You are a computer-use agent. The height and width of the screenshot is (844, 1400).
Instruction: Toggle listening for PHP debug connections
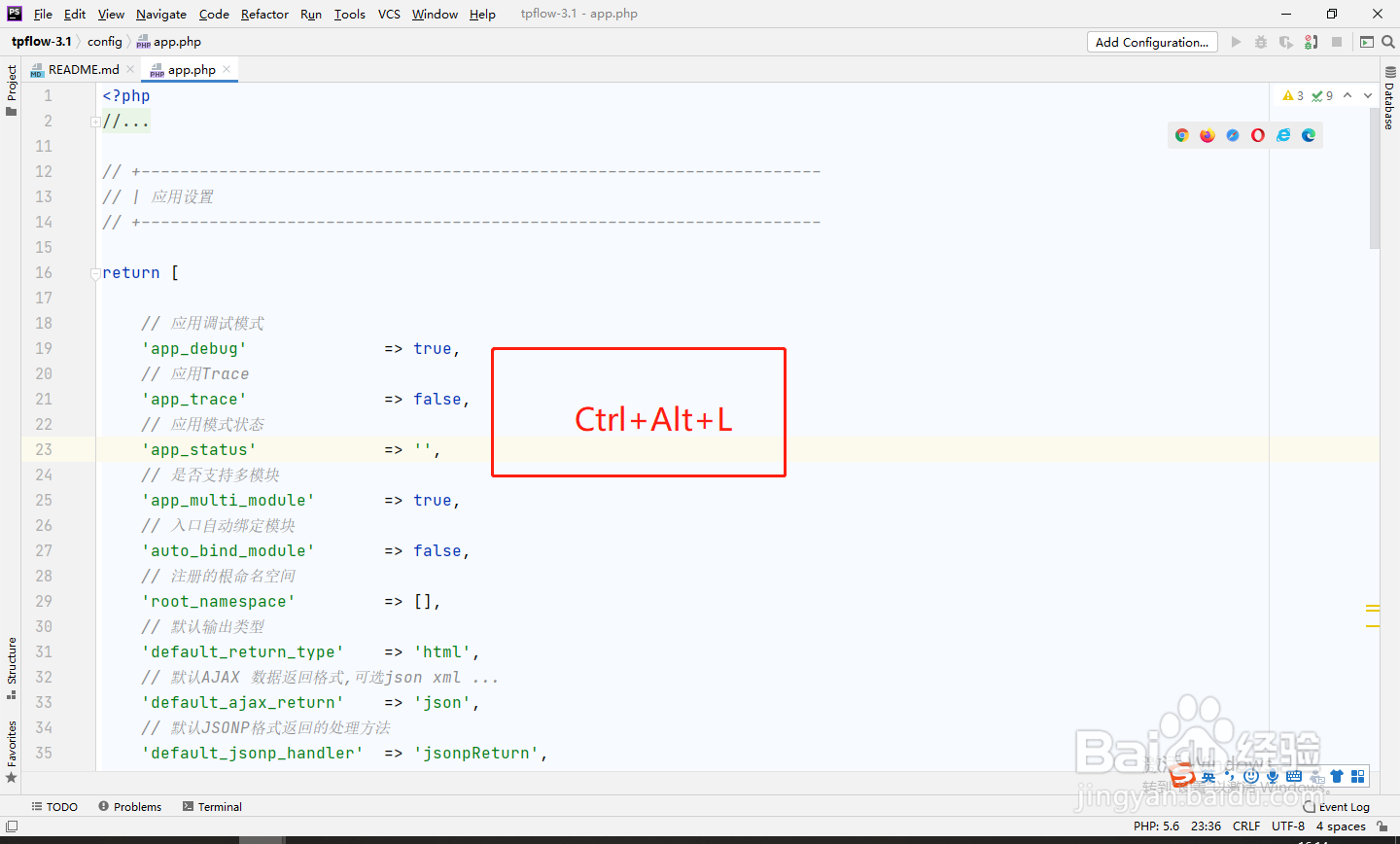coord(1312,42)
